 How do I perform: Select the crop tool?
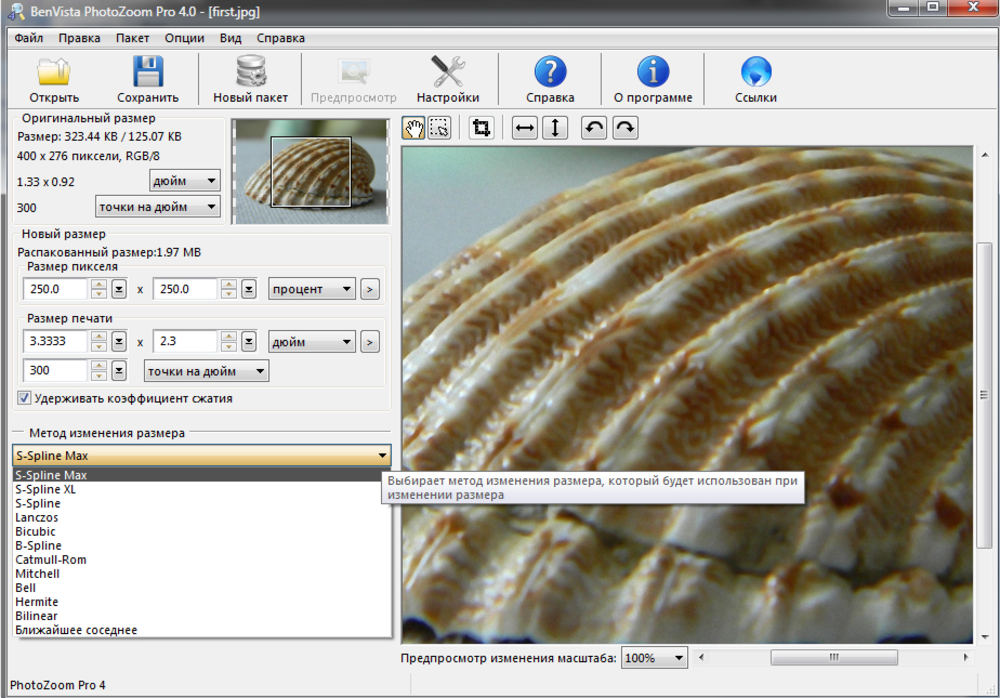(481, 128)
